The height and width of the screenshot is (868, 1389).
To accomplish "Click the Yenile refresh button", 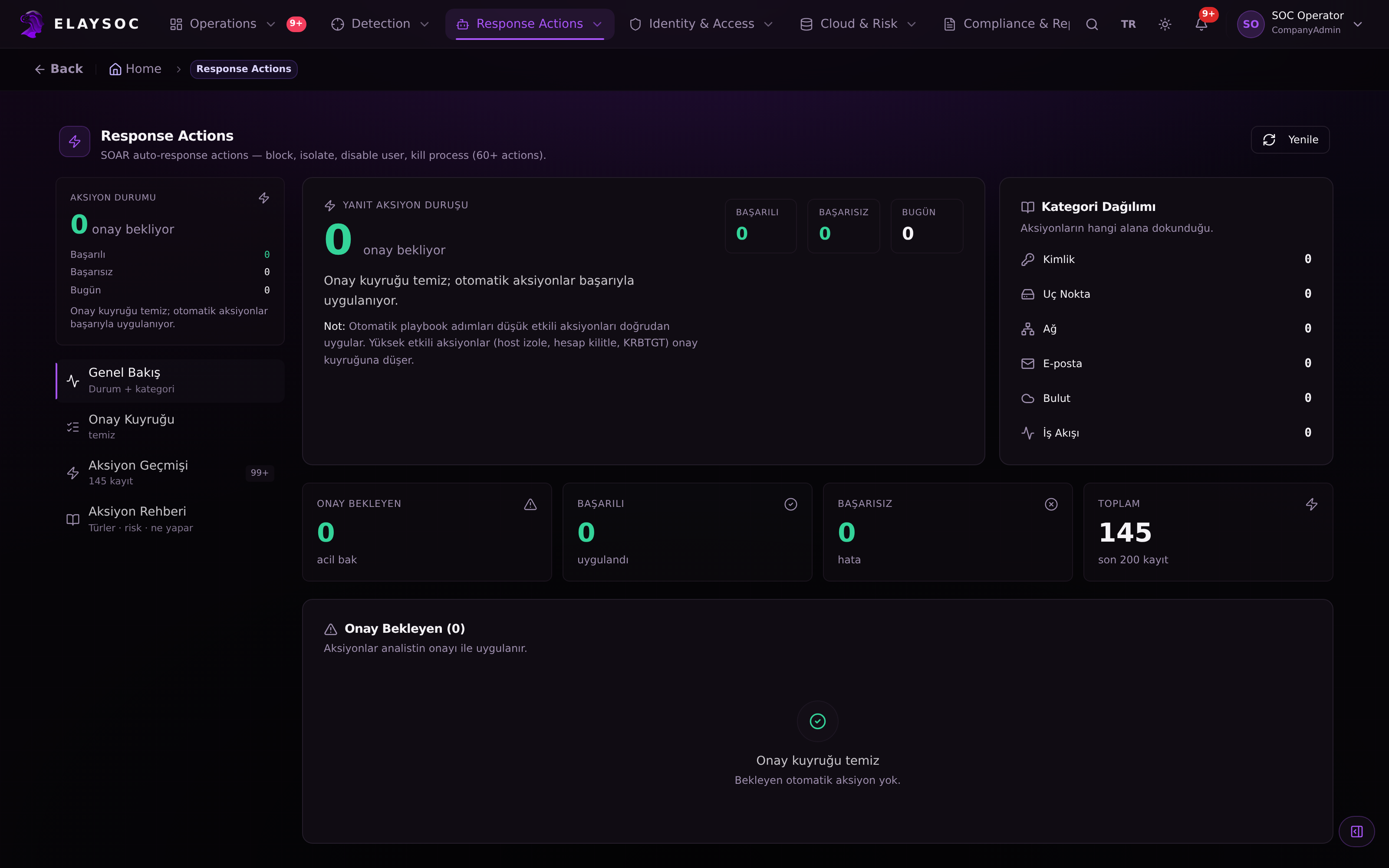I will (x=1290, y=139).
